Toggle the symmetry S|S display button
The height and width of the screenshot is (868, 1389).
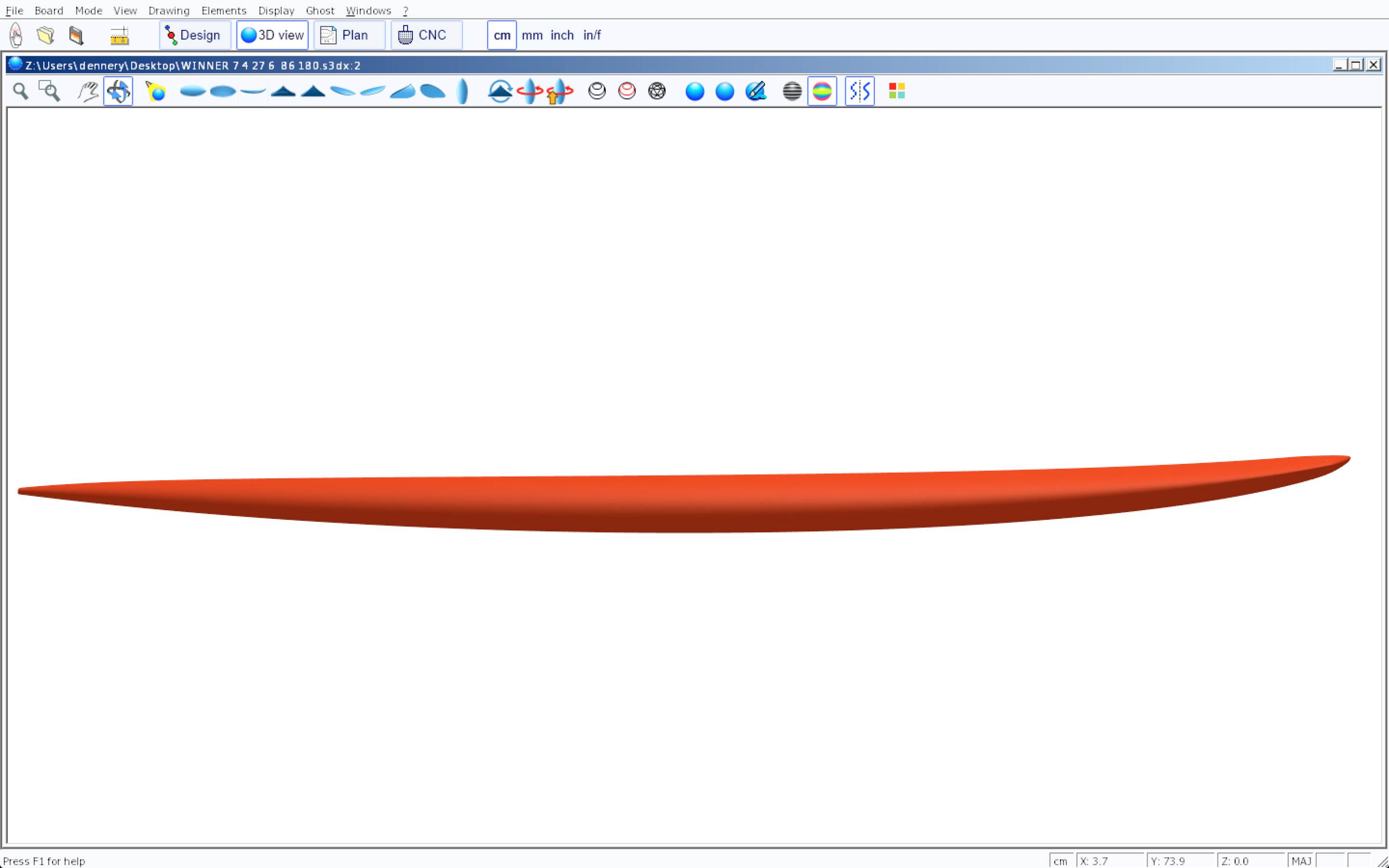point(859,91)
